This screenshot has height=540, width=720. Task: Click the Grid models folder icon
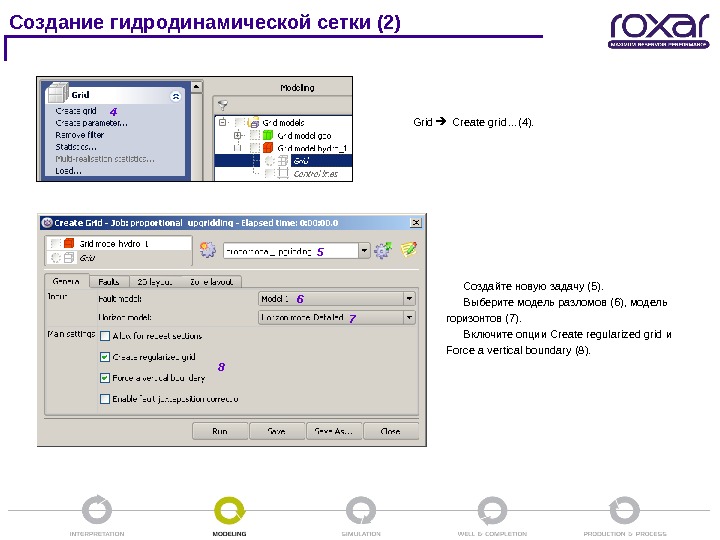pyautogui.click(x=253, y=123)
